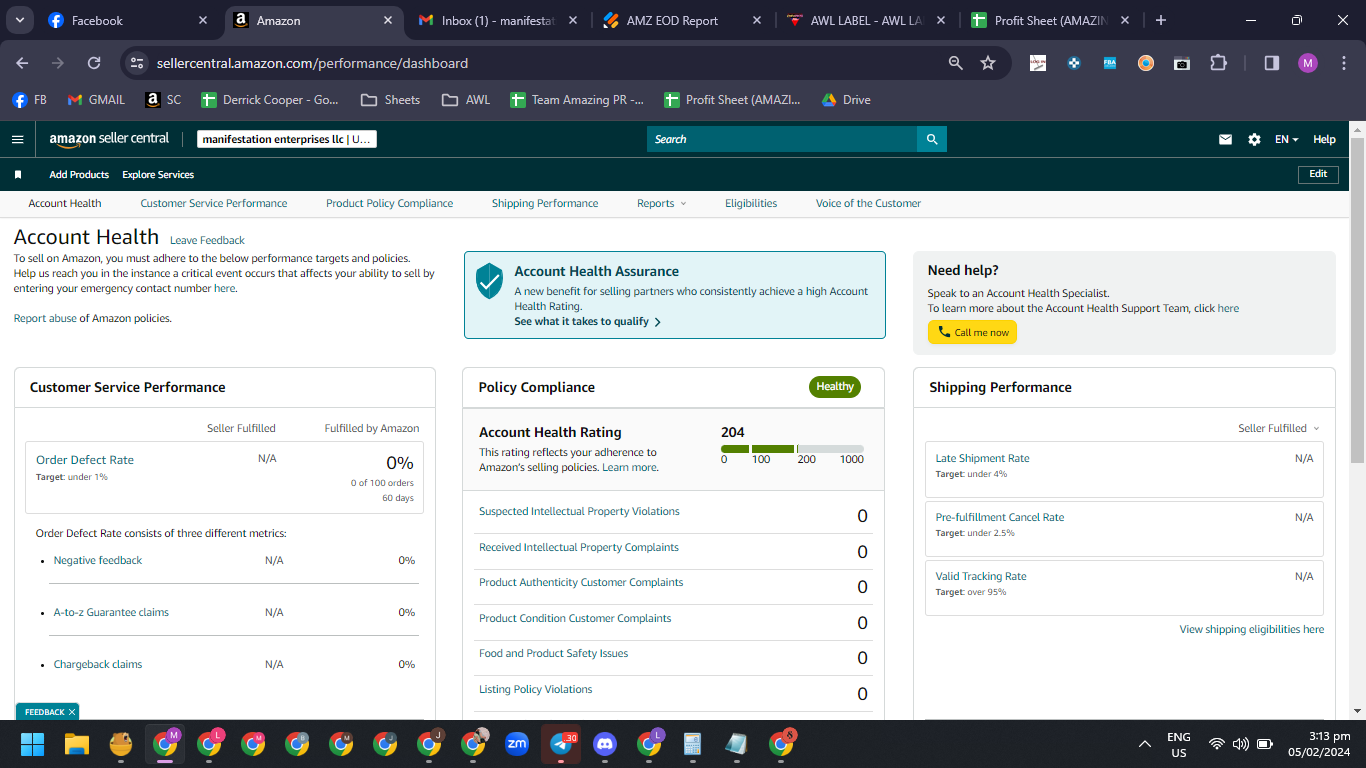Expand the Reports menu dropdown
Screen dimensions: 1366x768
(661, 204)
